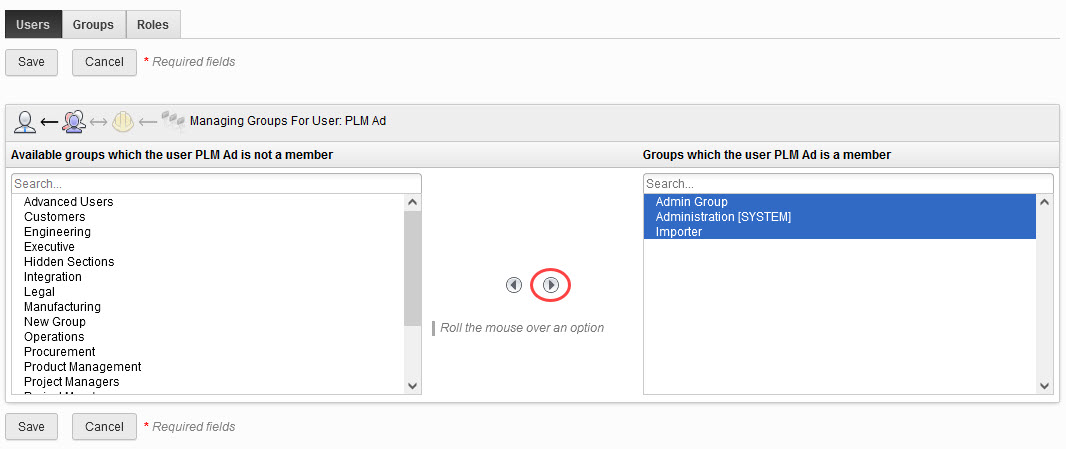
Task: Click the user icon in header breadcrumb
Action: 25,122
